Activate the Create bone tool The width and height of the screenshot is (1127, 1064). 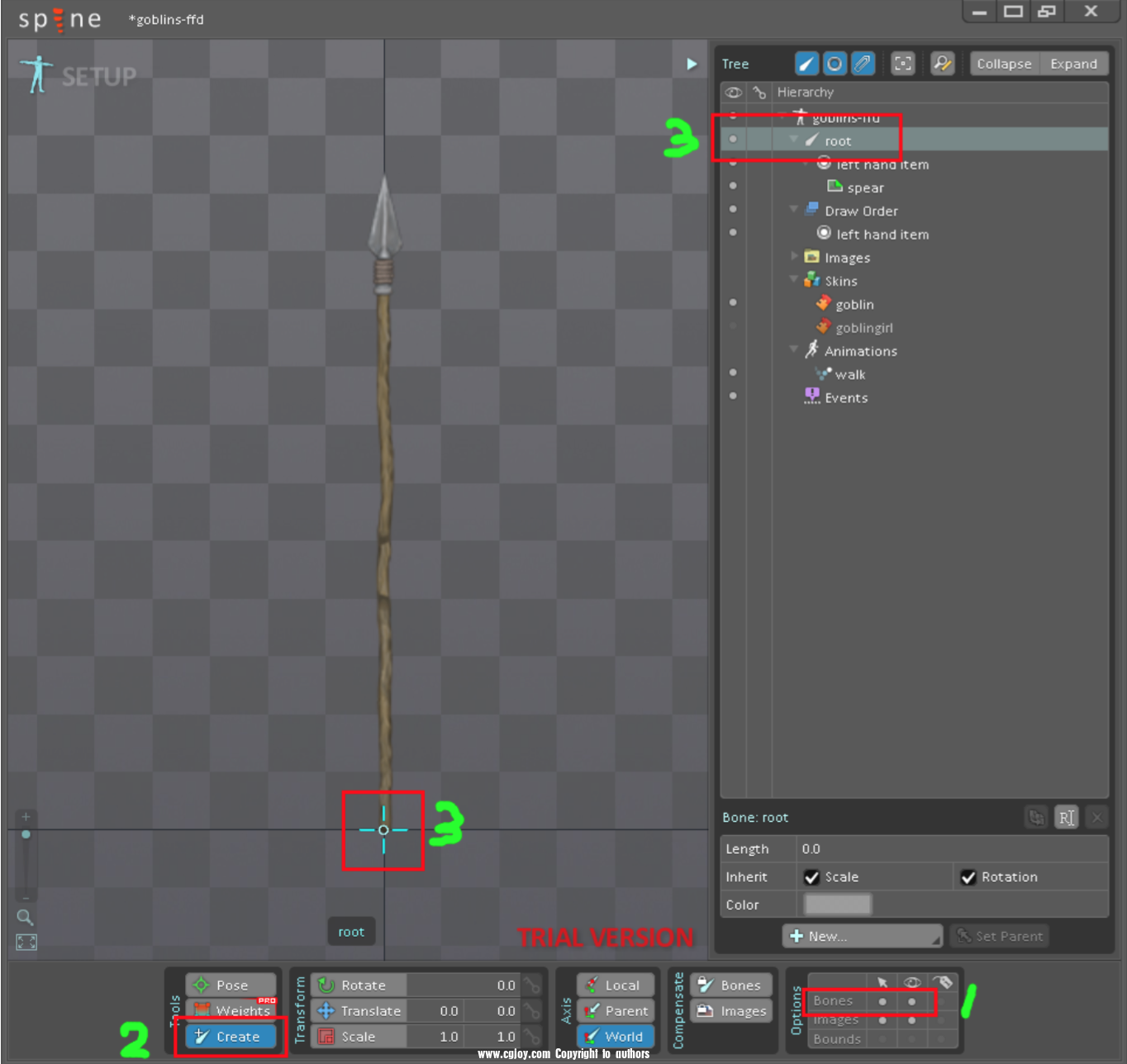(231, 1036)
